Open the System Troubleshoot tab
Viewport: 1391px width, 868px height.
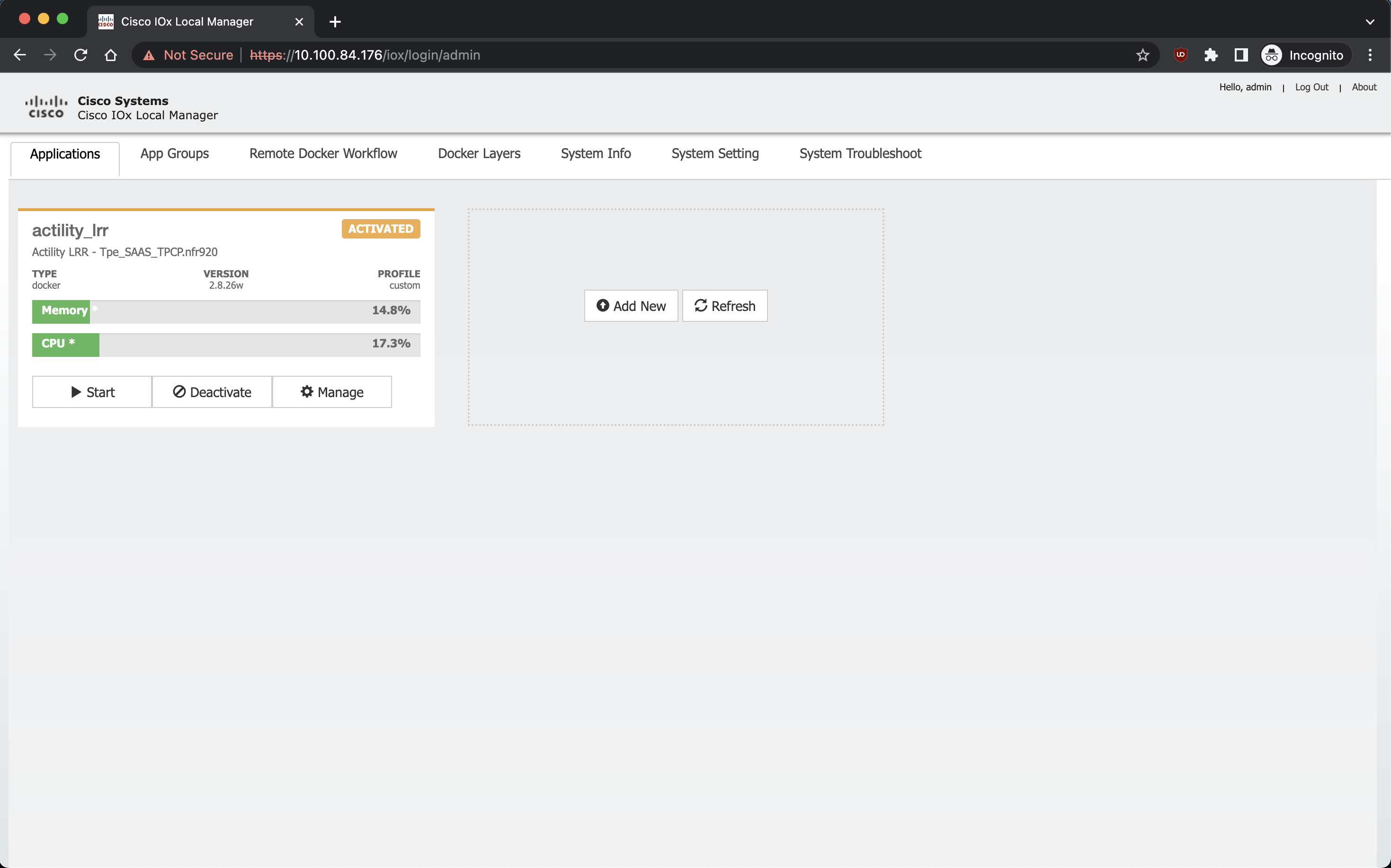click(860, 153)
